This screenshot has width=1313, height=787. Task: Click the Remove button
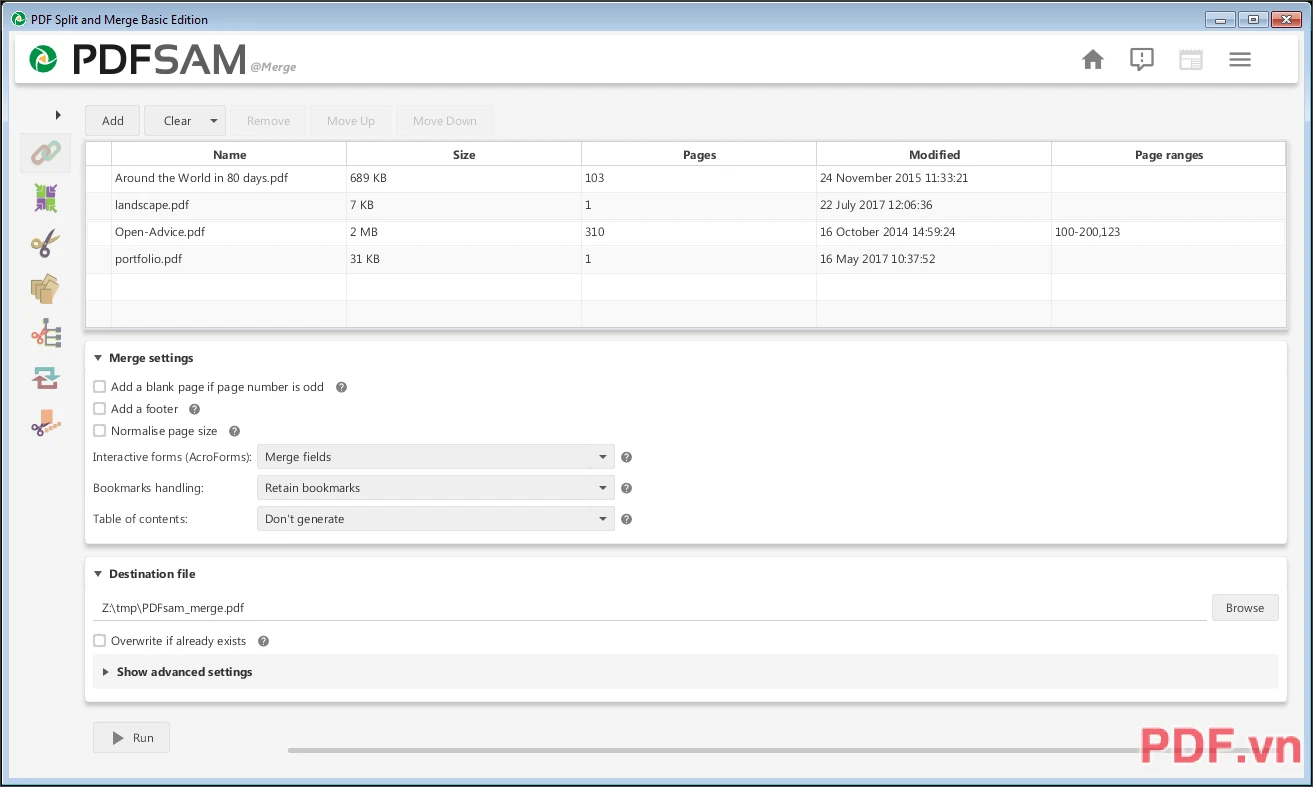[268, 121]
